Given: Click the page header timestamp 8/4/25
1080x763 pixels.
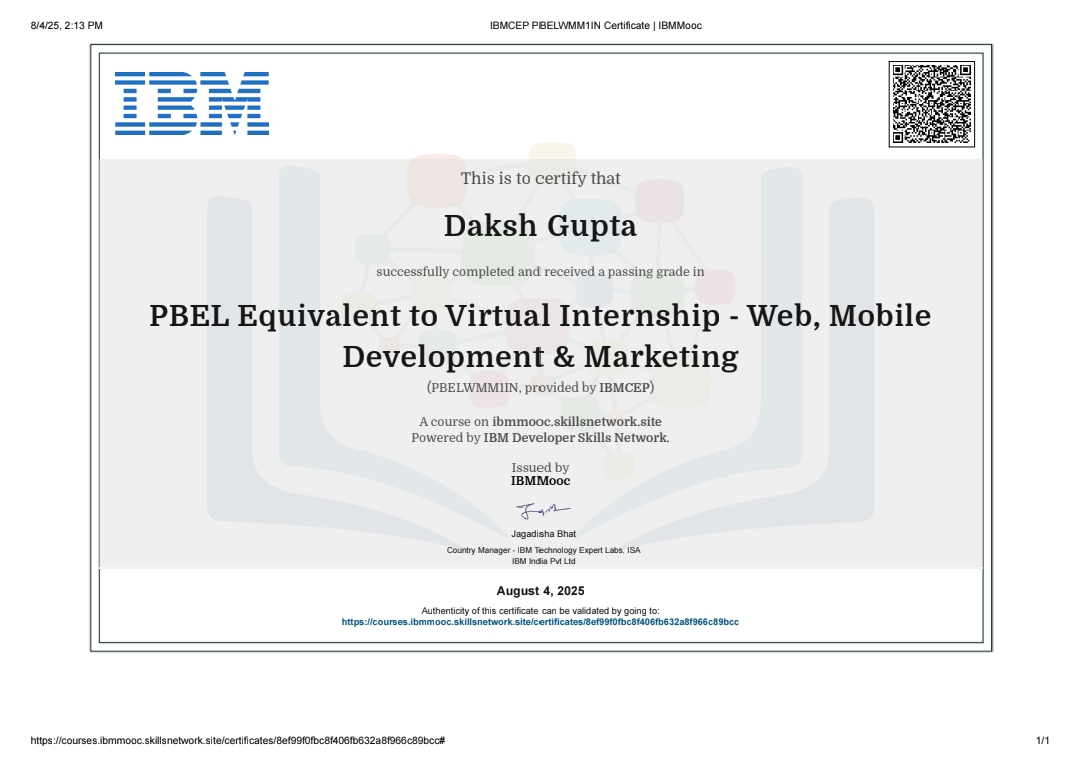Looking at the screenshot, I should 67,26.
